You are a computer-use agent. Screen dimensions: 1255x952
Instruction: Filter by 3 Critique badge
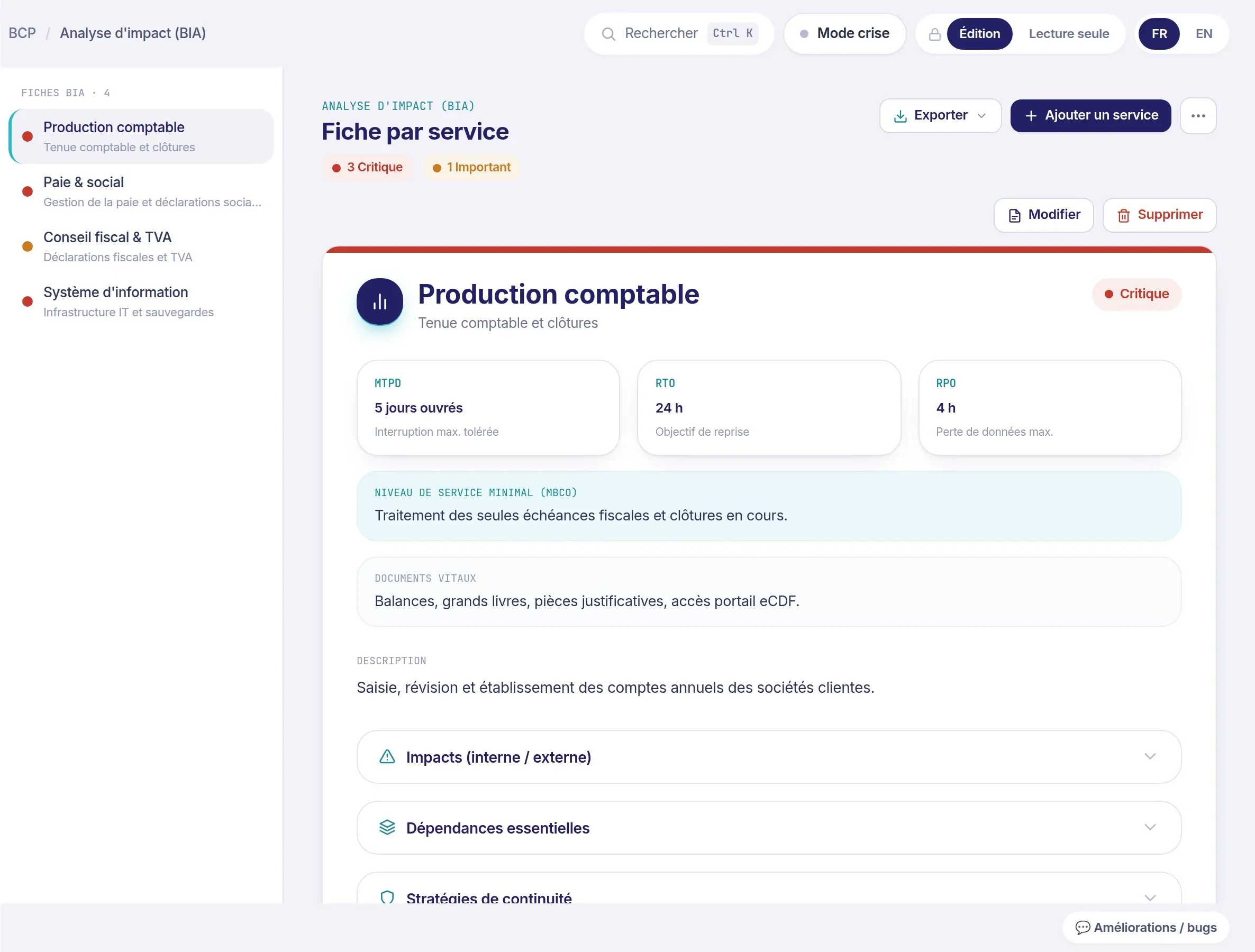[368, 168]
